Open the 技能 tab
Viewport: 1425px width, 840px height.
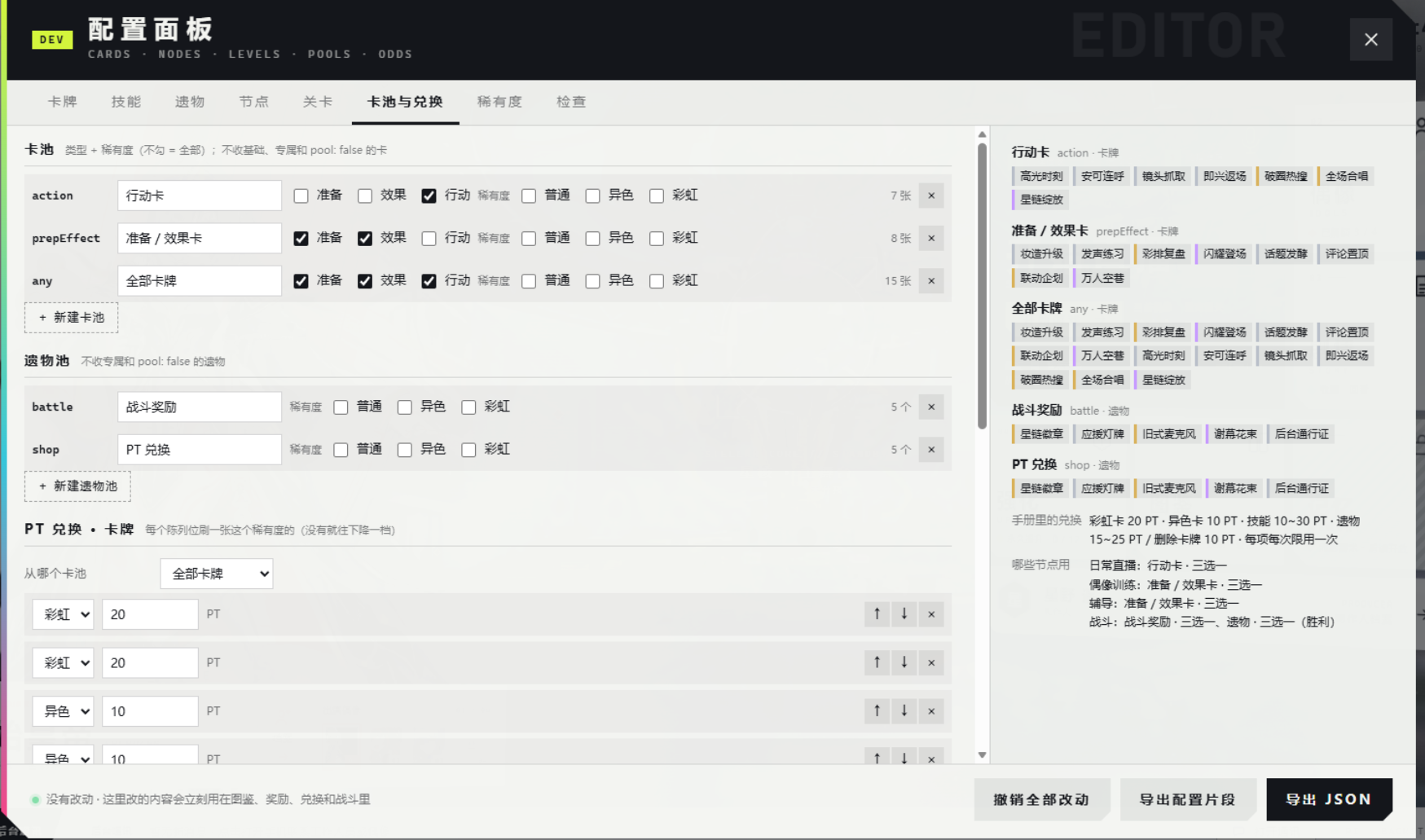coord(126,102)
